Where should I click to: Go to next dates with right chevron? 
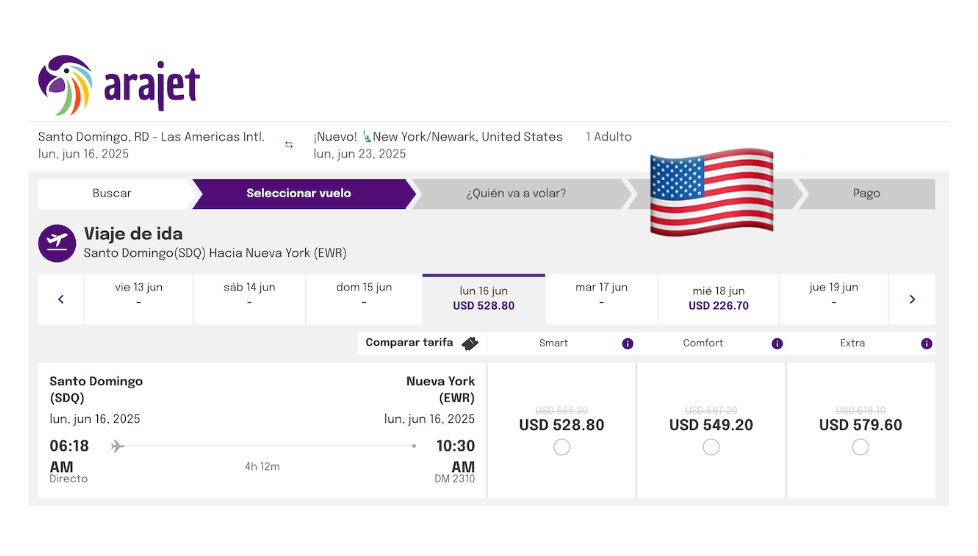(912, 300)
